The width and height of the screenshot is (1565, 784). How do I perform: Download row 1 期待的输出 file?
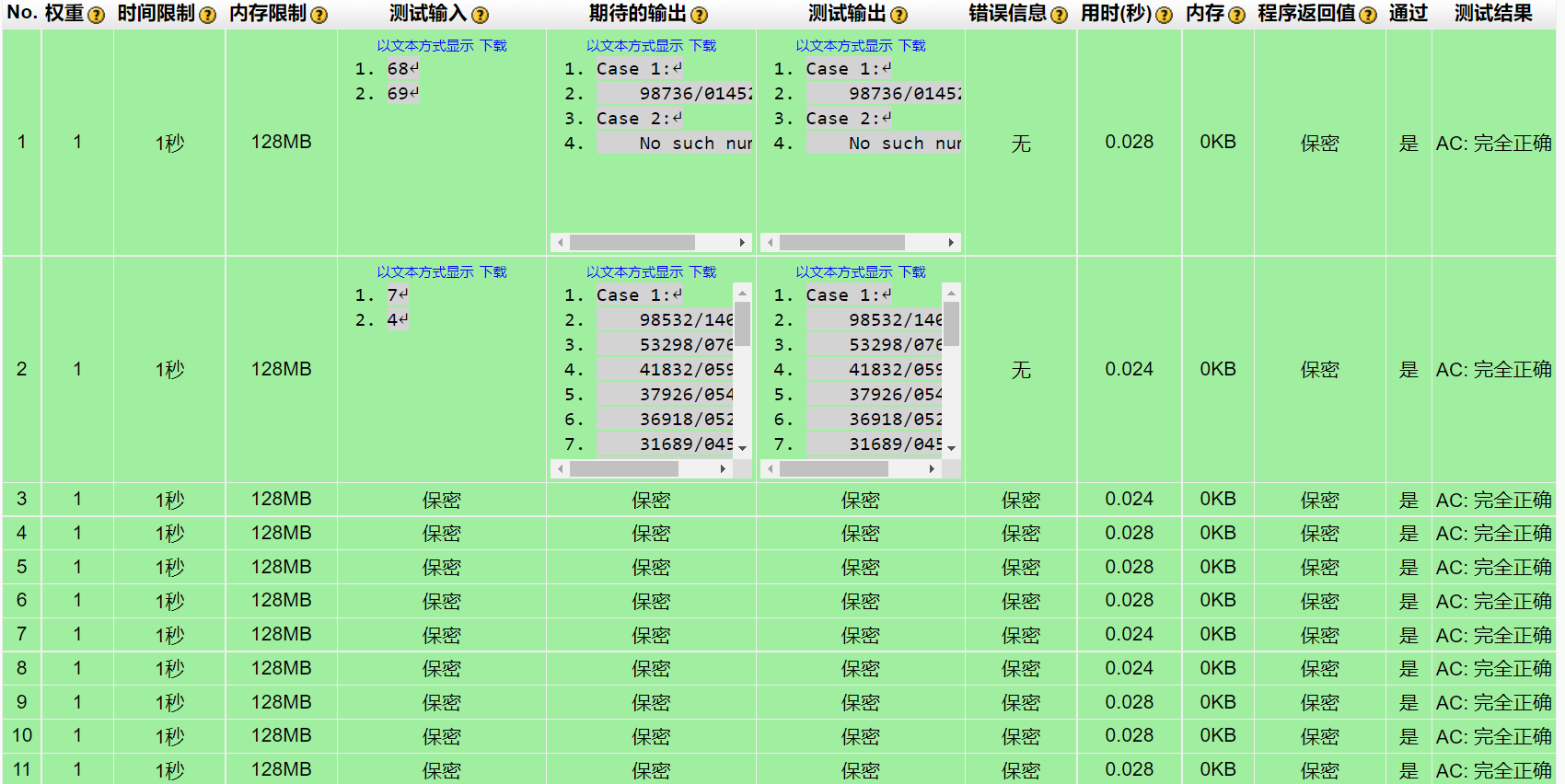pyautogui.click(x=702, y=46)
